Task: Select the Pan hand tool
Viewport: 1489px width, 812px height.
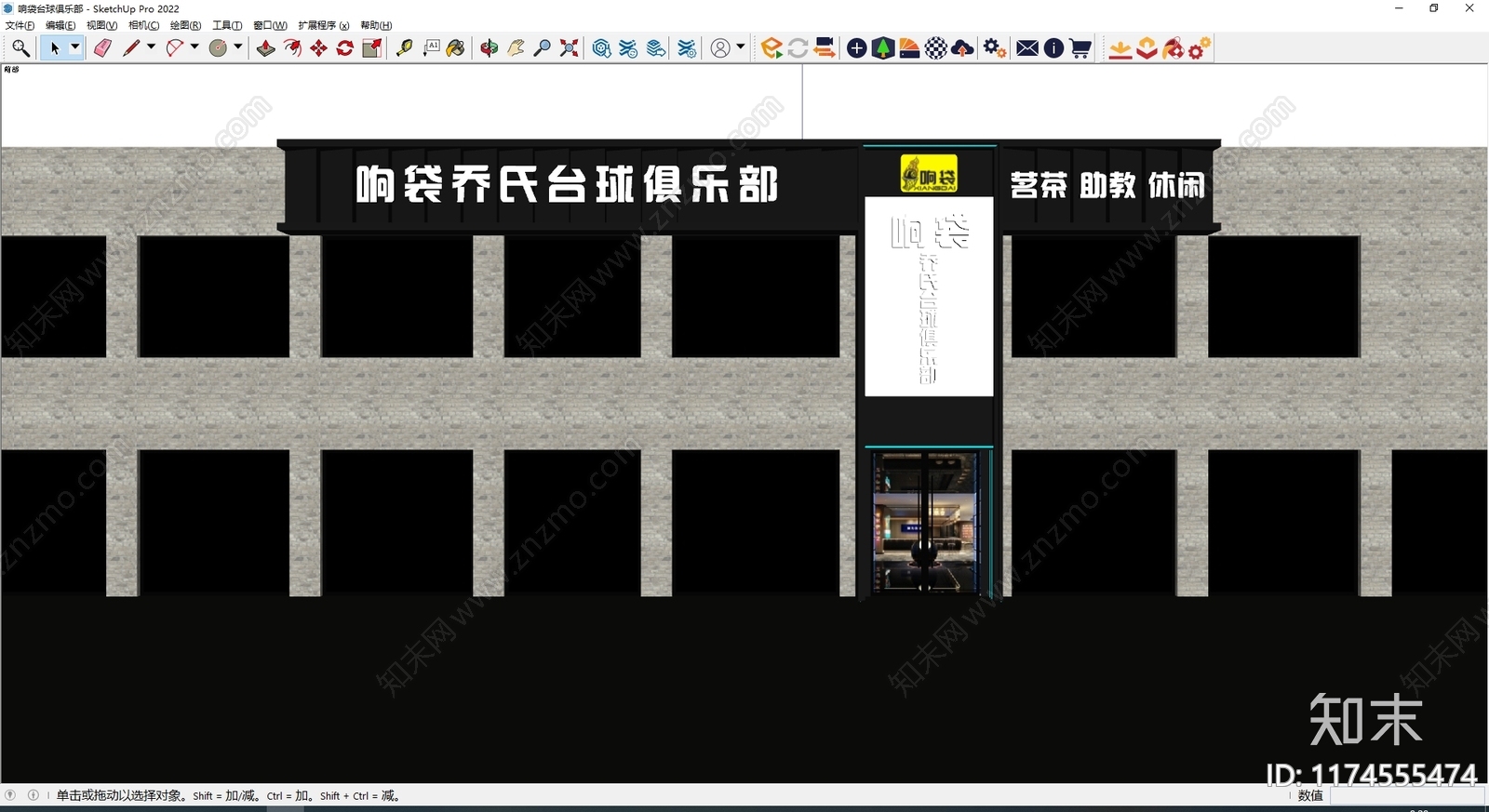Action: click(516, 48)
